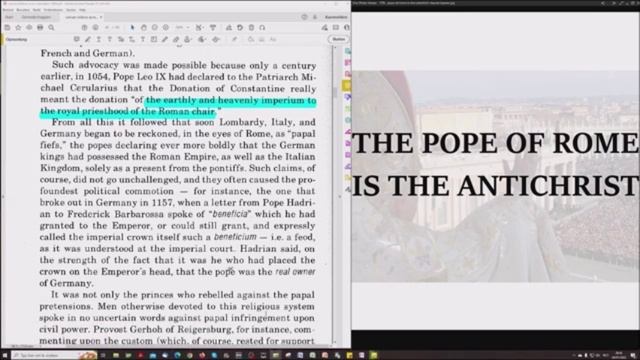
Task: Open Task View on the taskbar
Action: point(103,356)
